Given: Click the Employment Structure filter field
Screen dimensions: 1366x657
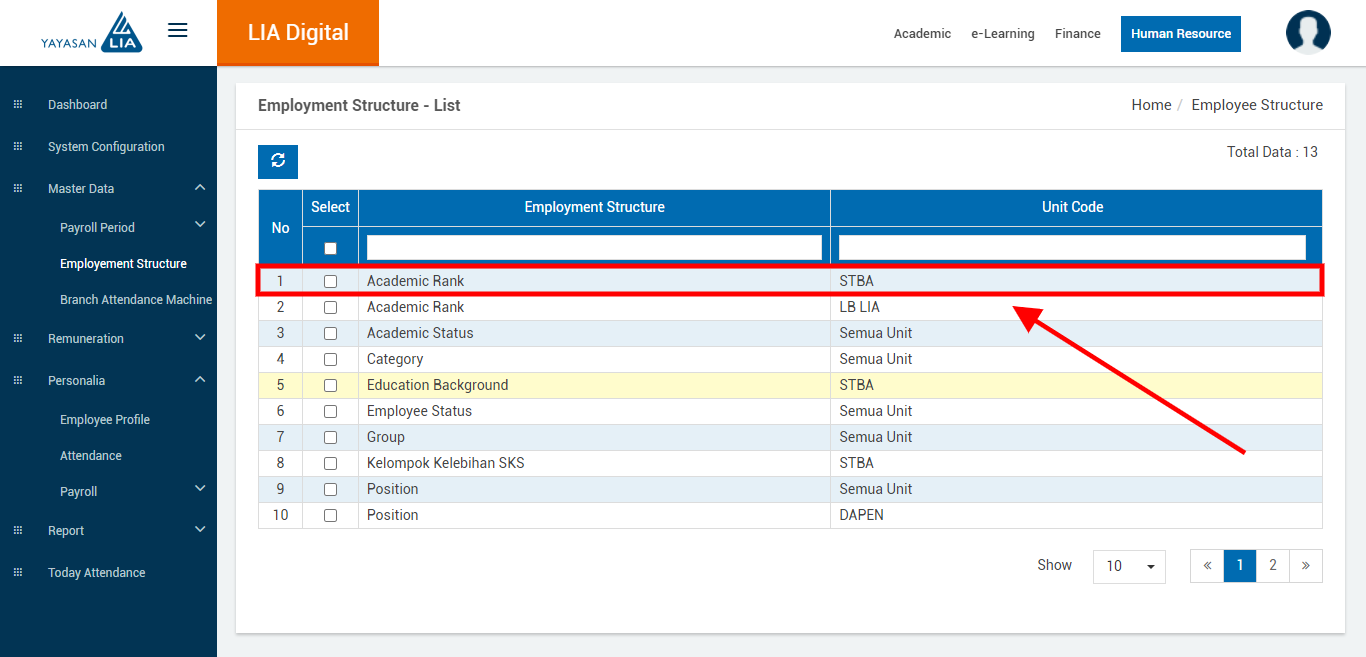Looking at the screenshot, I should (594, 247).
